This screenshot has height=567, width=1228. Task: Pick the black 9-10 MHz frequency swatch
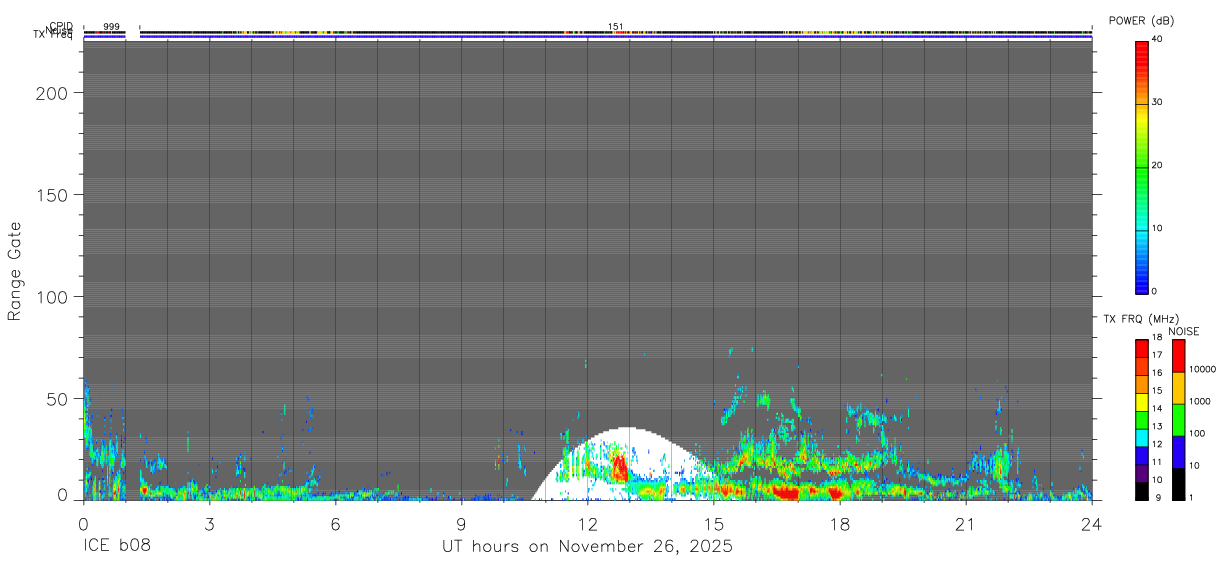point(1142,491)
